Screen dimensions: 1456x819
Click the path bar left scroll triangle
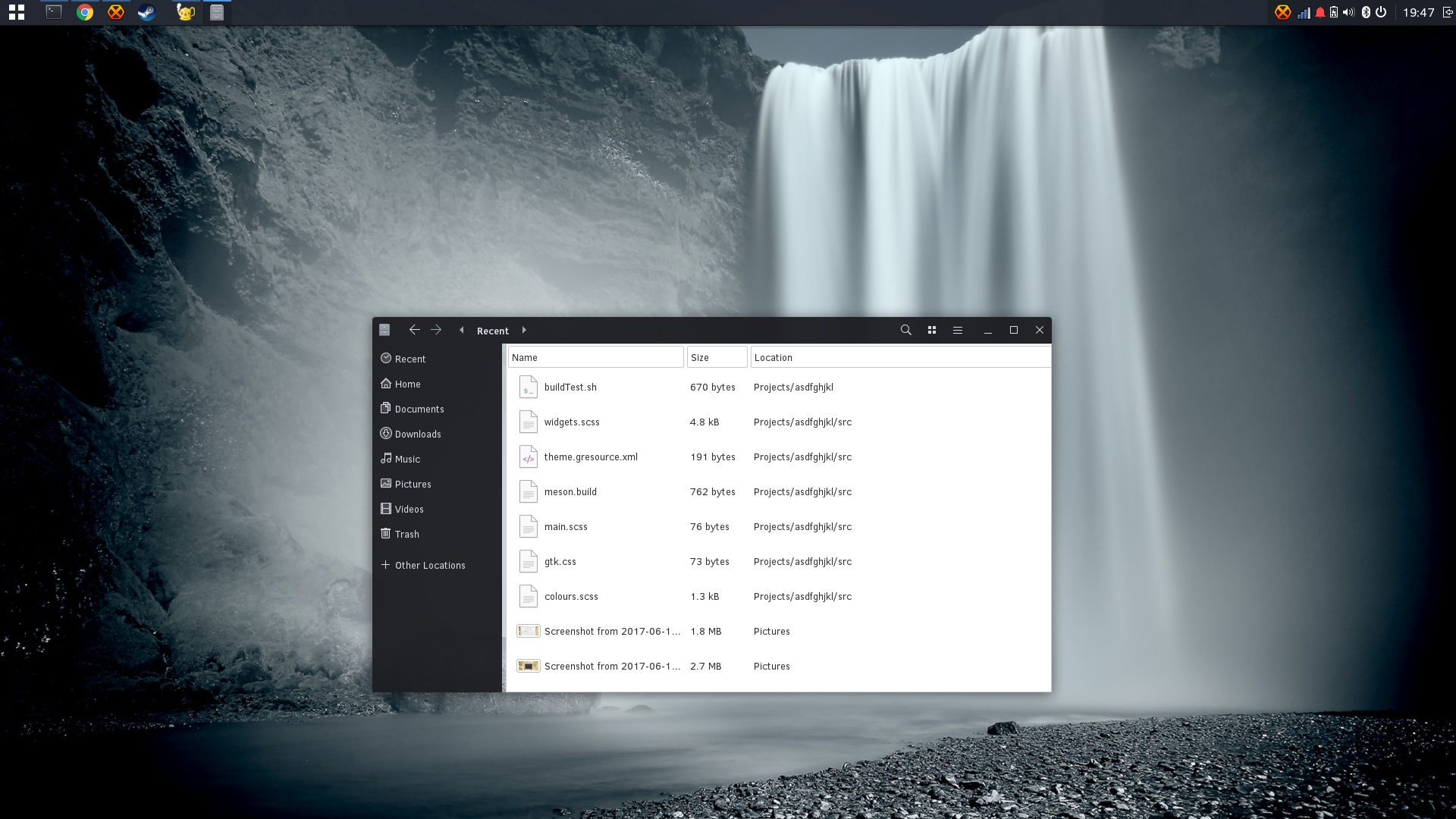coord(462,330)
